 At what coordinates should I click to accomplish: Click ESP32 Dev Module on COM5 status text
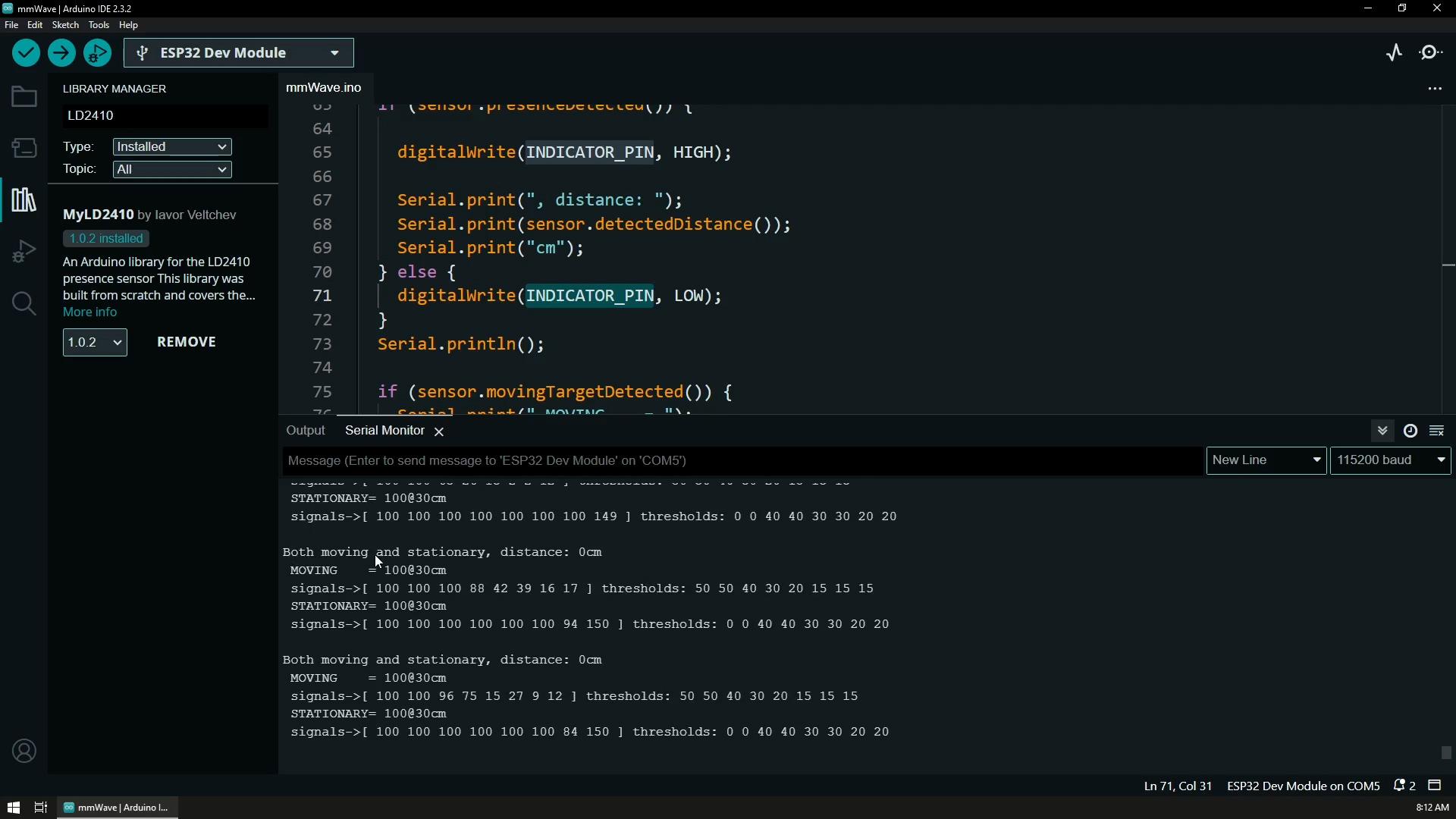(x=1304, y=787)
